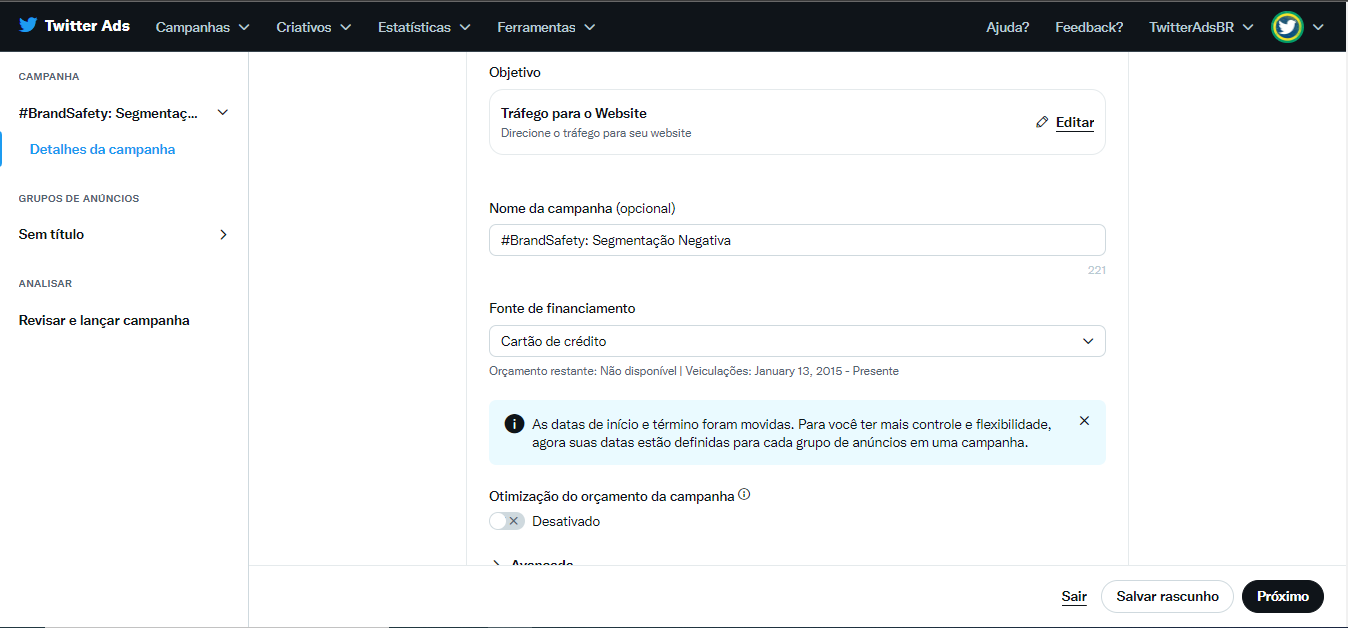Click the black info icon in notice banner
The width and height of the screenshot is (1348, 628).
(514, 423)
